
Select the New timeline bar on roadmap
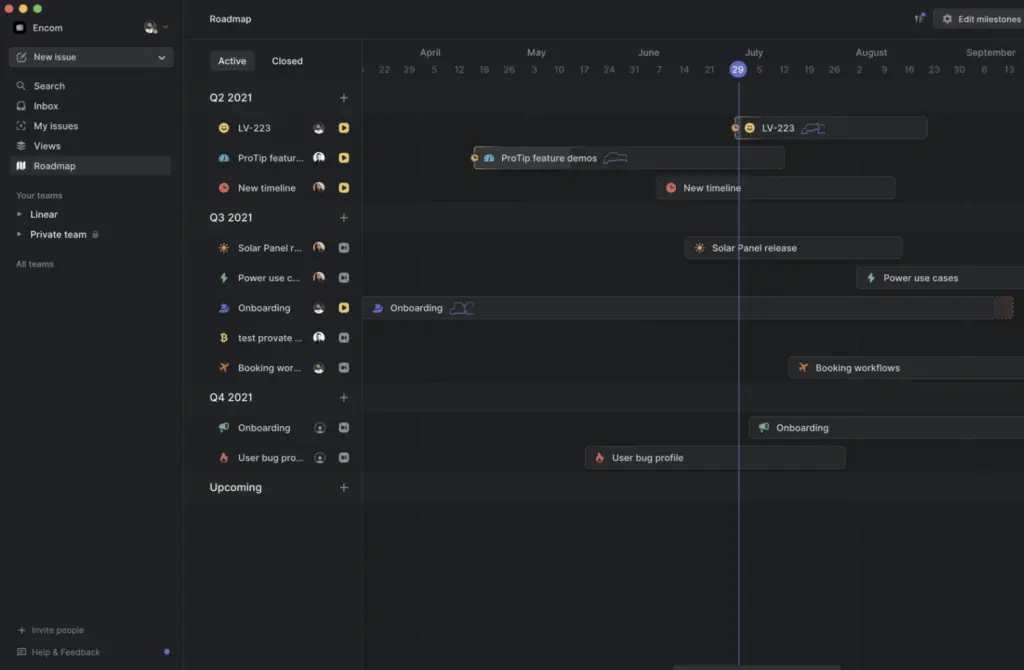click(x=776, y=188)
